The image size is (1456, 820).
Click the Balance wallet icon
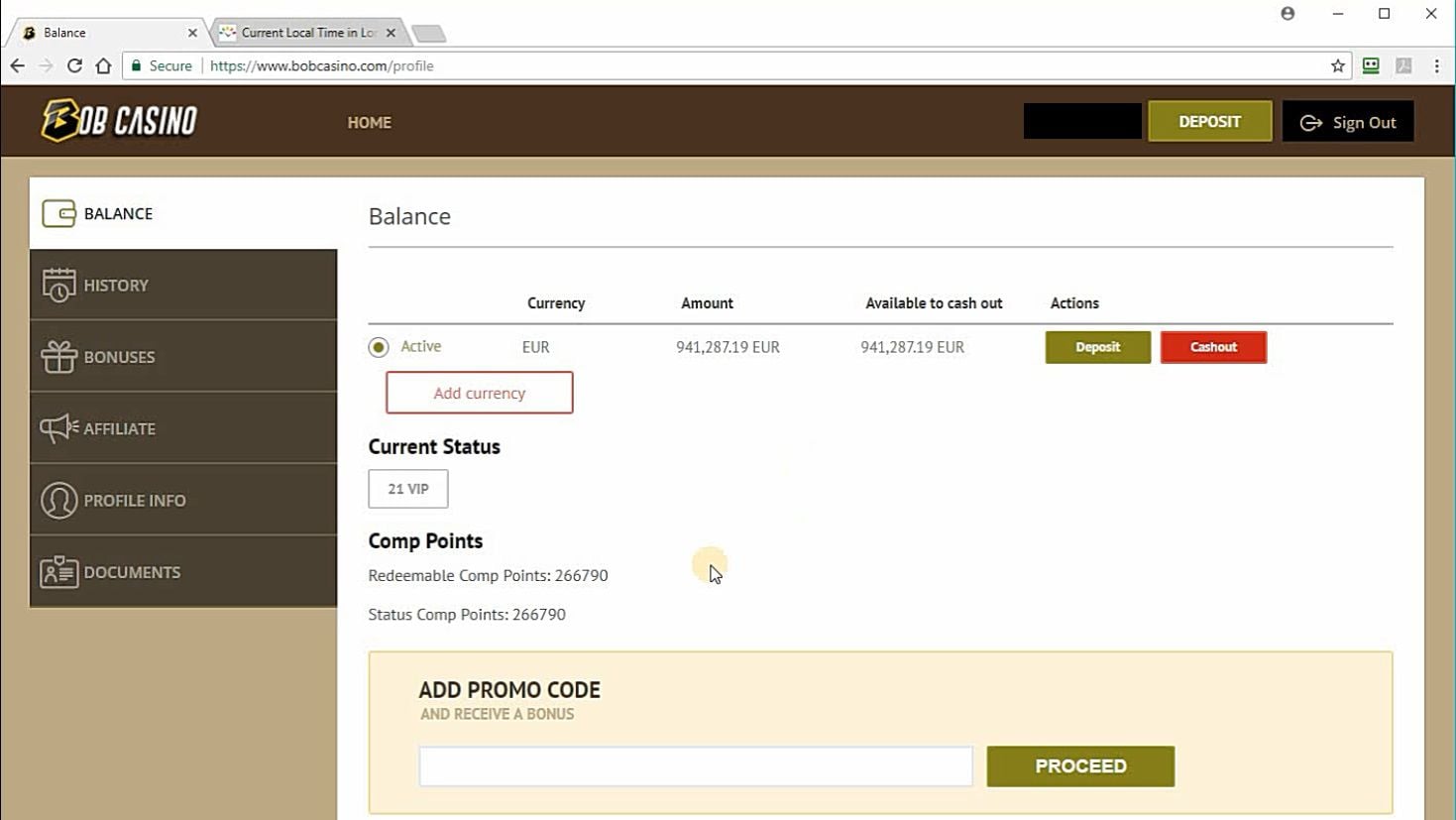click(58, 213)
